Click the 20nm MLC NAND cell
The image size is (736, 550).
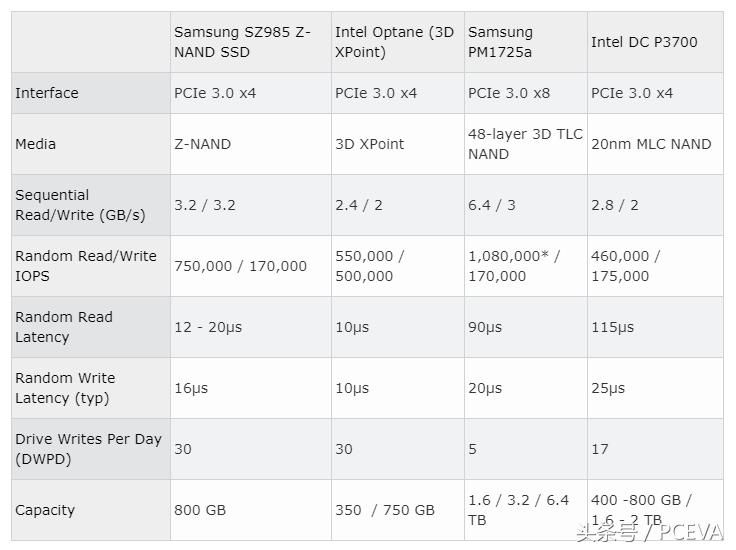tap(651, 144)
